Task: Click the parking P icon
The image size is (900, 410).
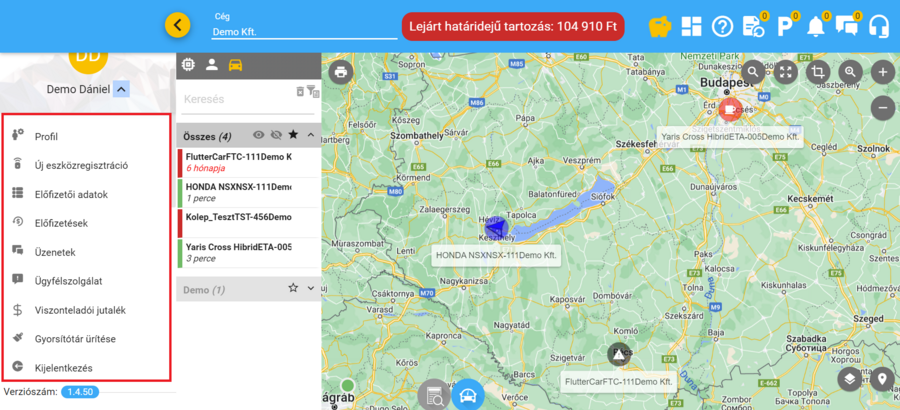Action: (x=785, y=26)
